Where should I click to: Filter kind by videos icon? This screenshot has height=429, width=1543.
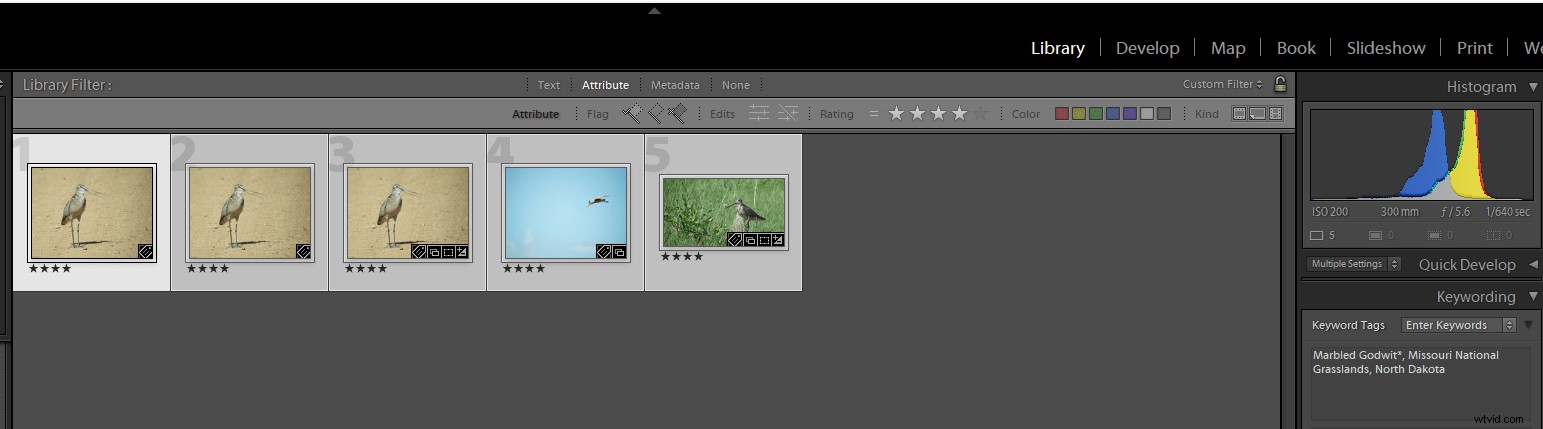(1275, 114)
